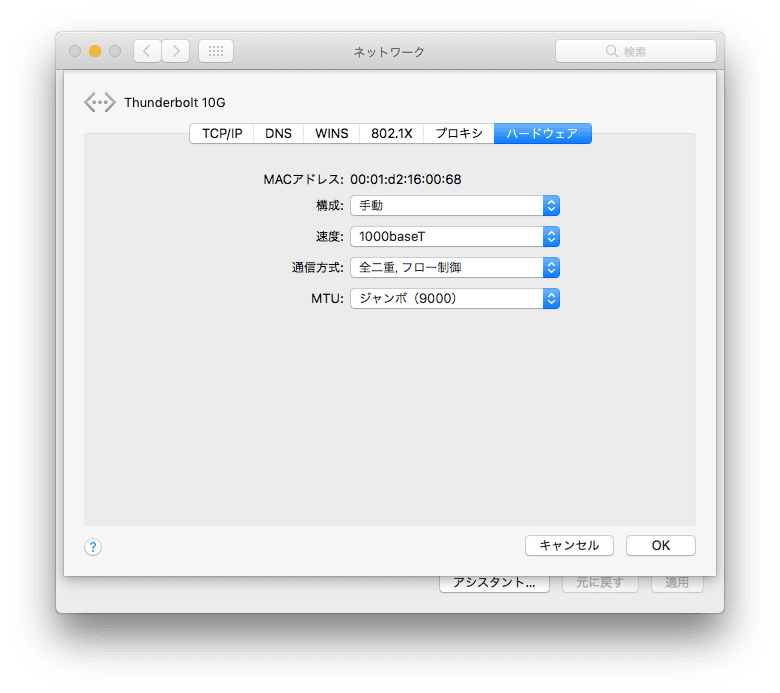Open the DNS tab
This screenshot has width=780, height=693.
(278, 133)
